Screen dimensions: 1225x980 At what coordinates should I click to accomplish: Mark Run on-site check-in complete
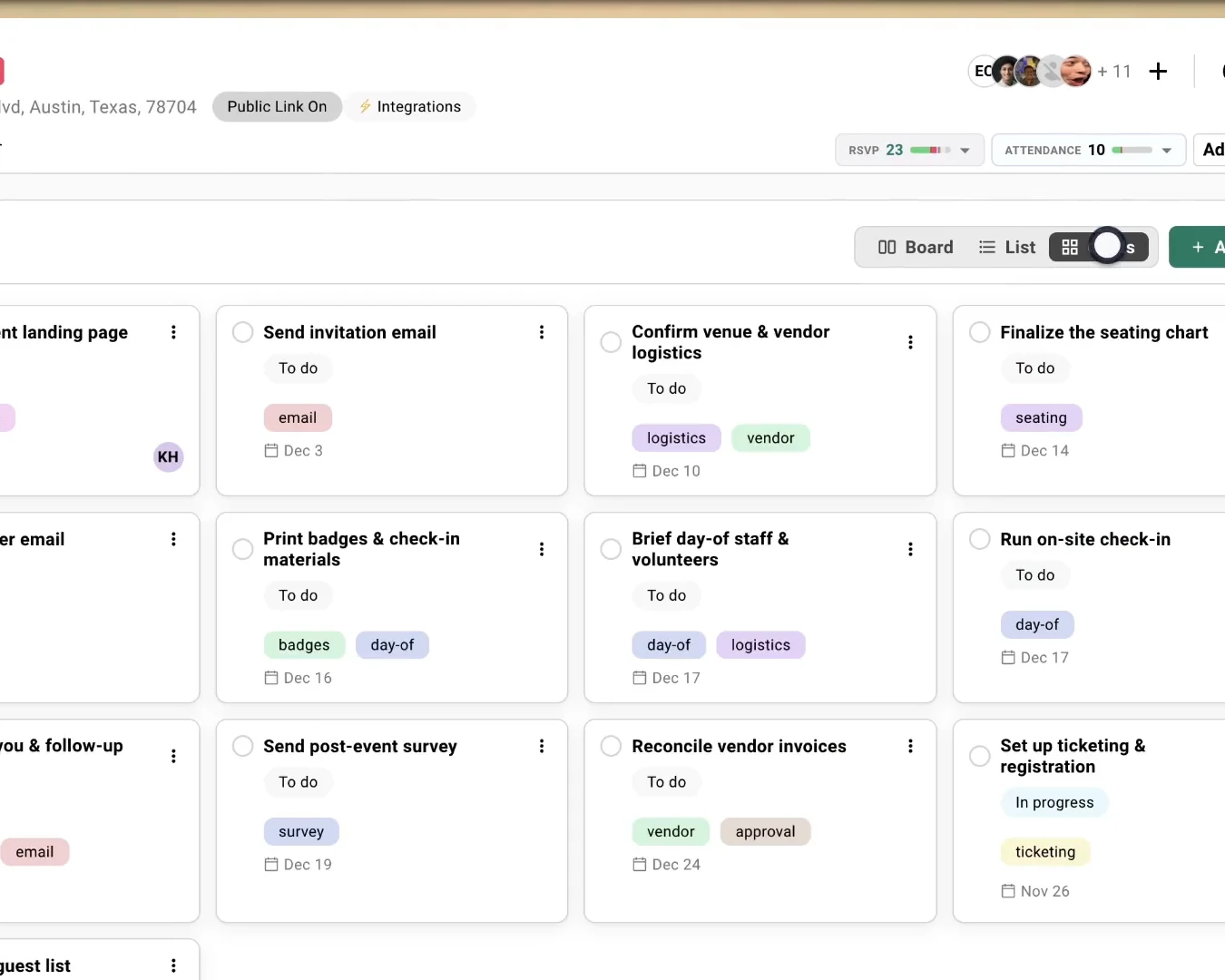(x=979, y=539)
